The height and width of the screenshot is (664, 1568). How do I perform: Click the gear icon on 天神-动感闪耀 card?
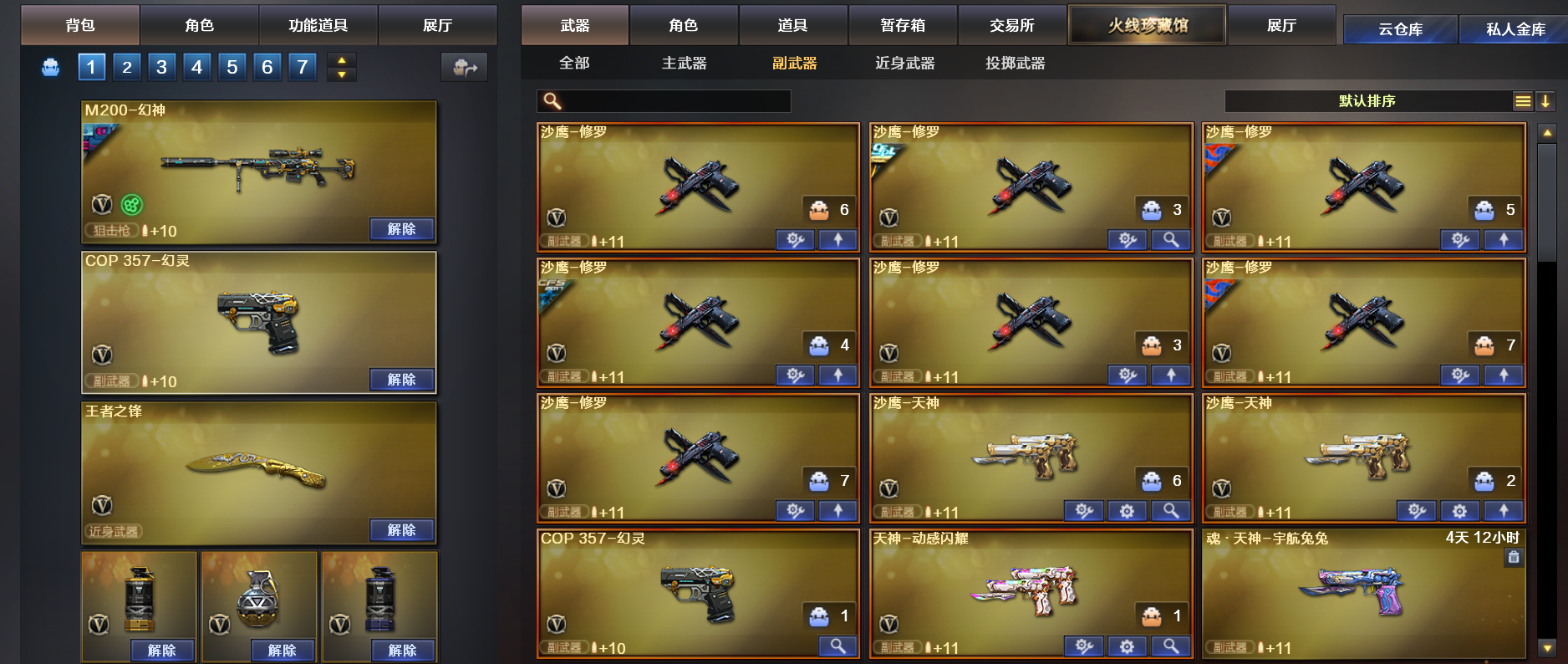point(1127,646)
